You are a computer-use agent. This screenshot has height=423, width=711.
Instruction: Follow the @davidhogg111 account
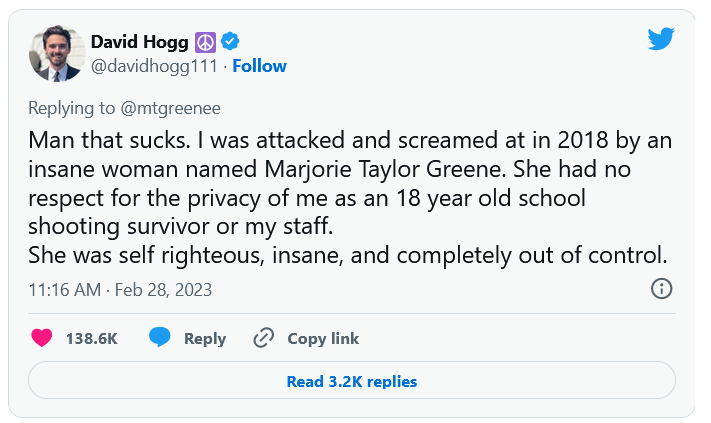259,66
